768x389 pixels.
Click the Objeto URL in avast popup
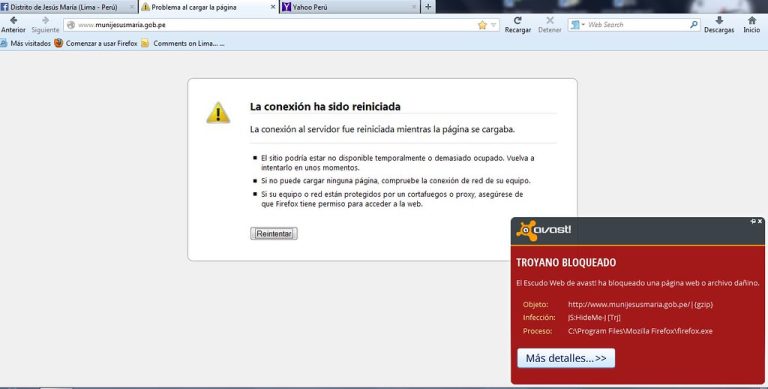(x=640, y=304)
